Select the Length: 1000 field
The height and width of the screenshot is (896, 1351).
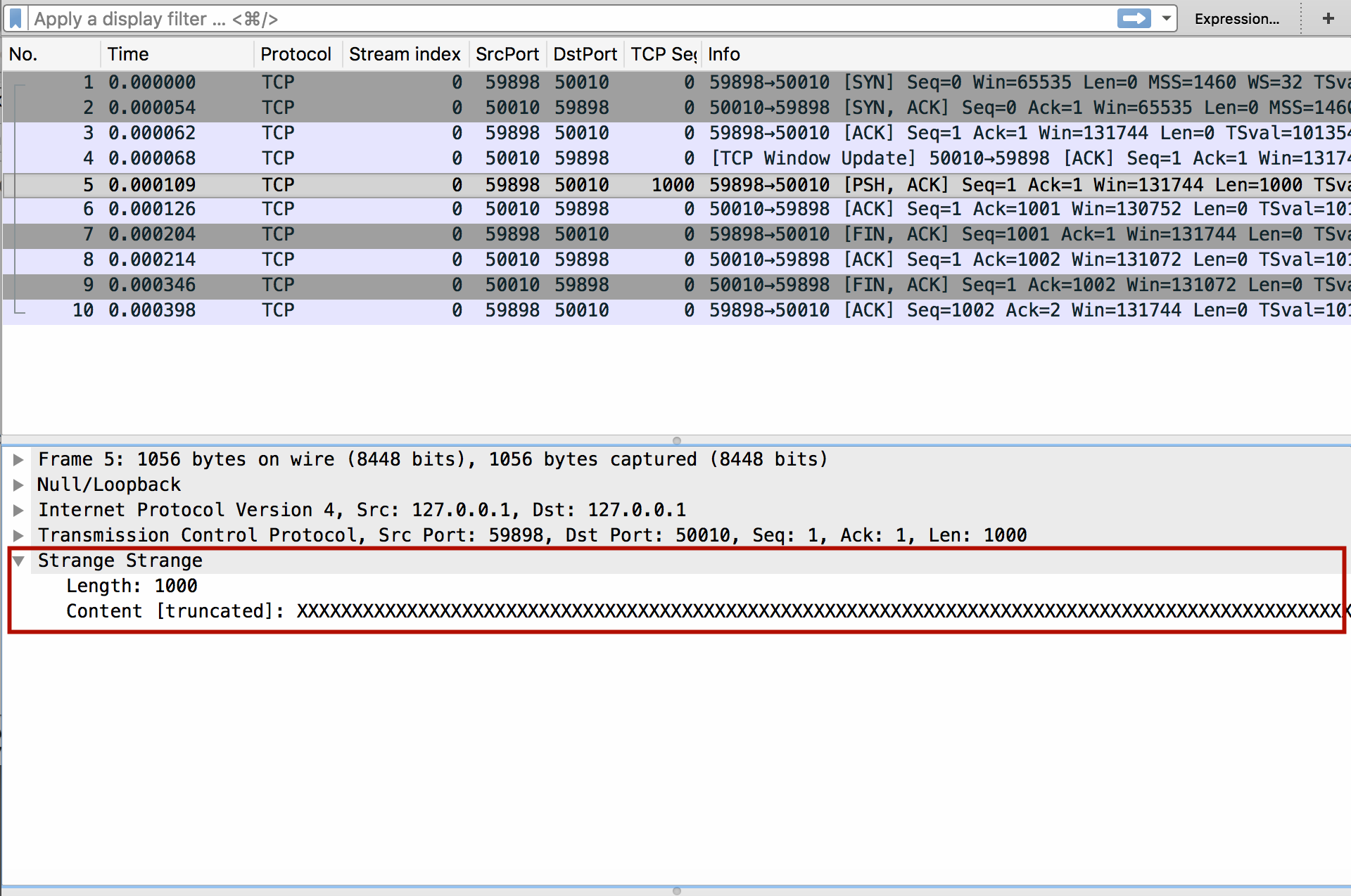coord(132,586)
